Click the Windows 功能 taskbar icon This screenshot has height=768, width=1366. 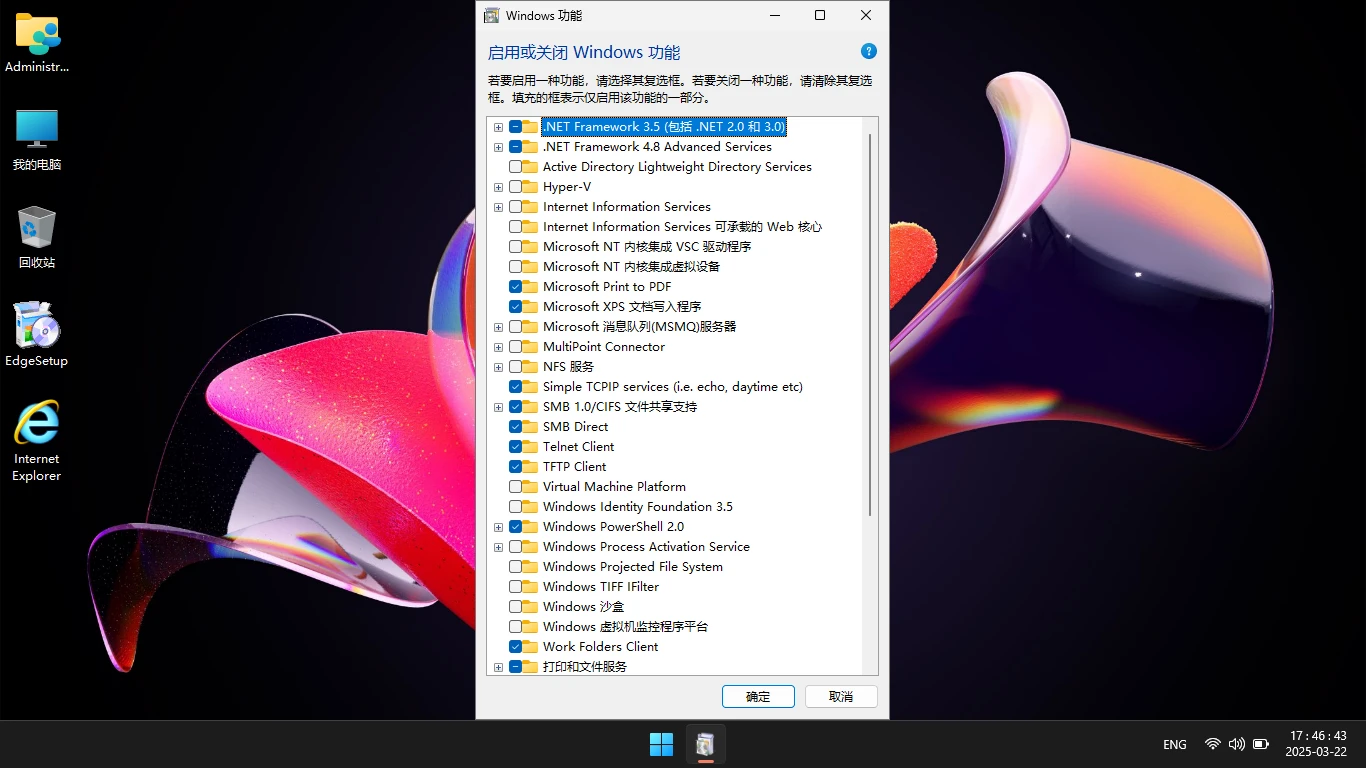(706, 744)
